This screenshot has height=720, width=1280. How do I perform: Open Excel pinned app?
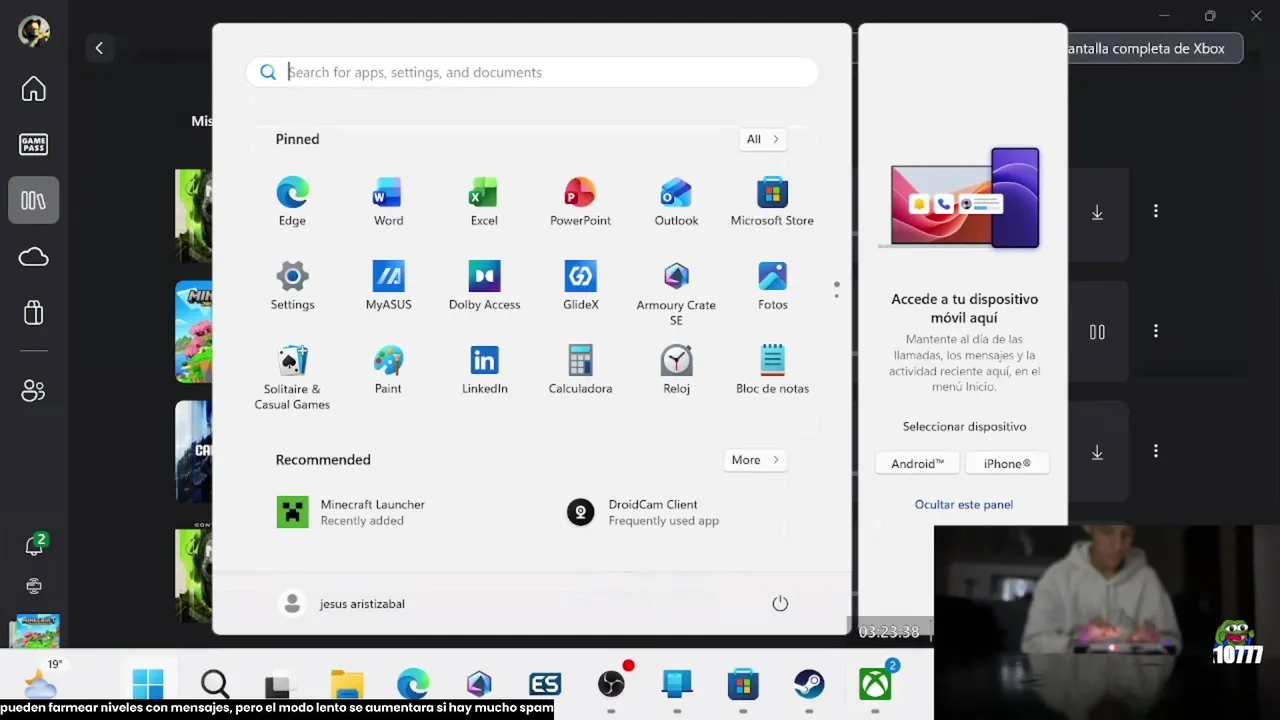tap(484, 201)
